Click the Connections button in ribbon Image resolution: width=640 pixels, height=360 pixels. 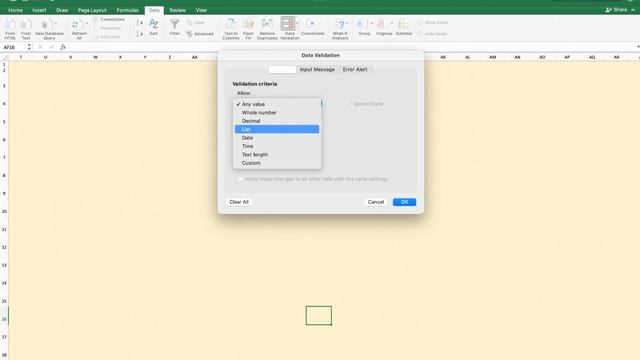point(109,20)
